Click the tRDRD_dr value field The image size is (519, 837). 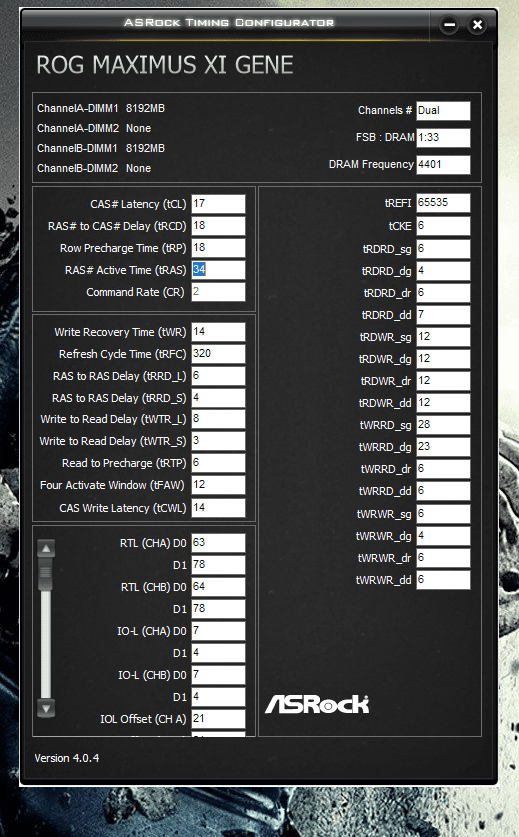click(x=443, y=293)
